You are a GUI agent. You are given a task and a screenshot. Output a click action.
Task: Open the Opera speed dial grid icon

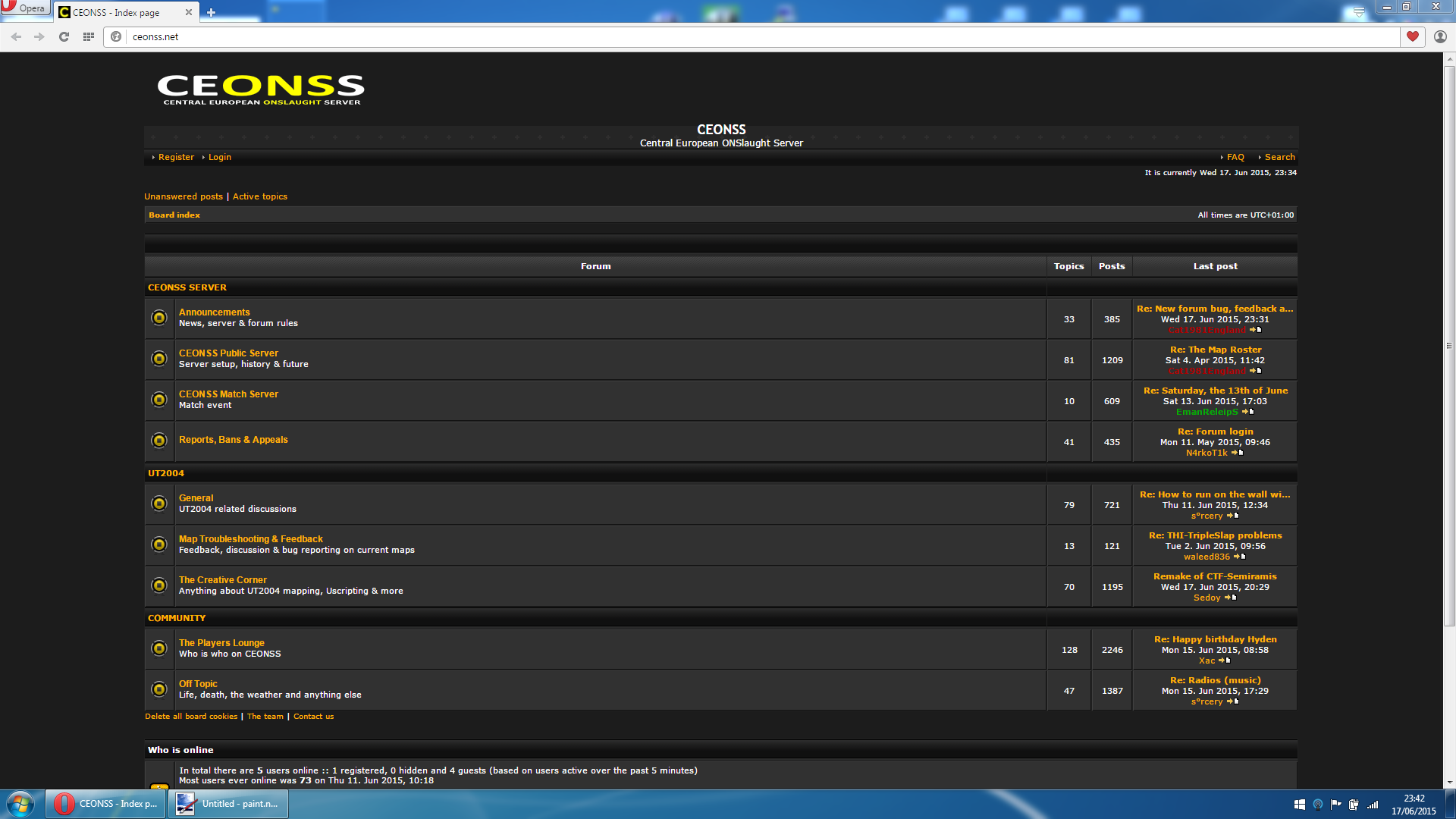89,36
